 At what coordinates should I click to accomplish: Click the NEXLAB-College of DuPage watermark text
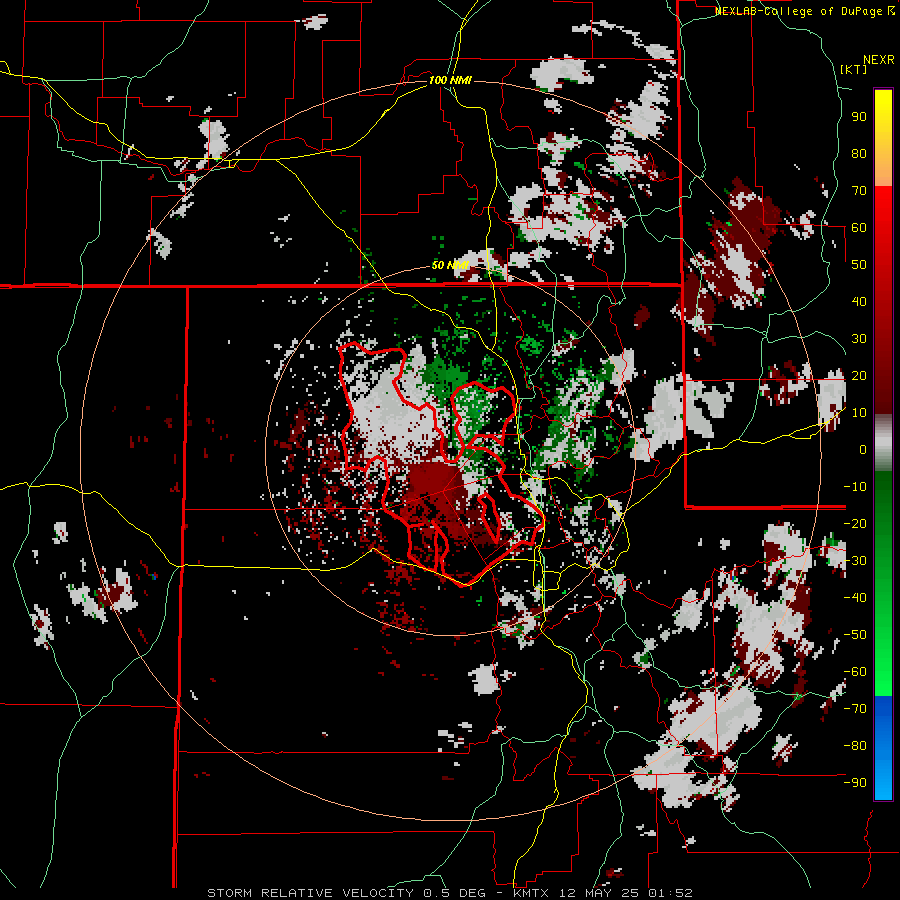804,11
